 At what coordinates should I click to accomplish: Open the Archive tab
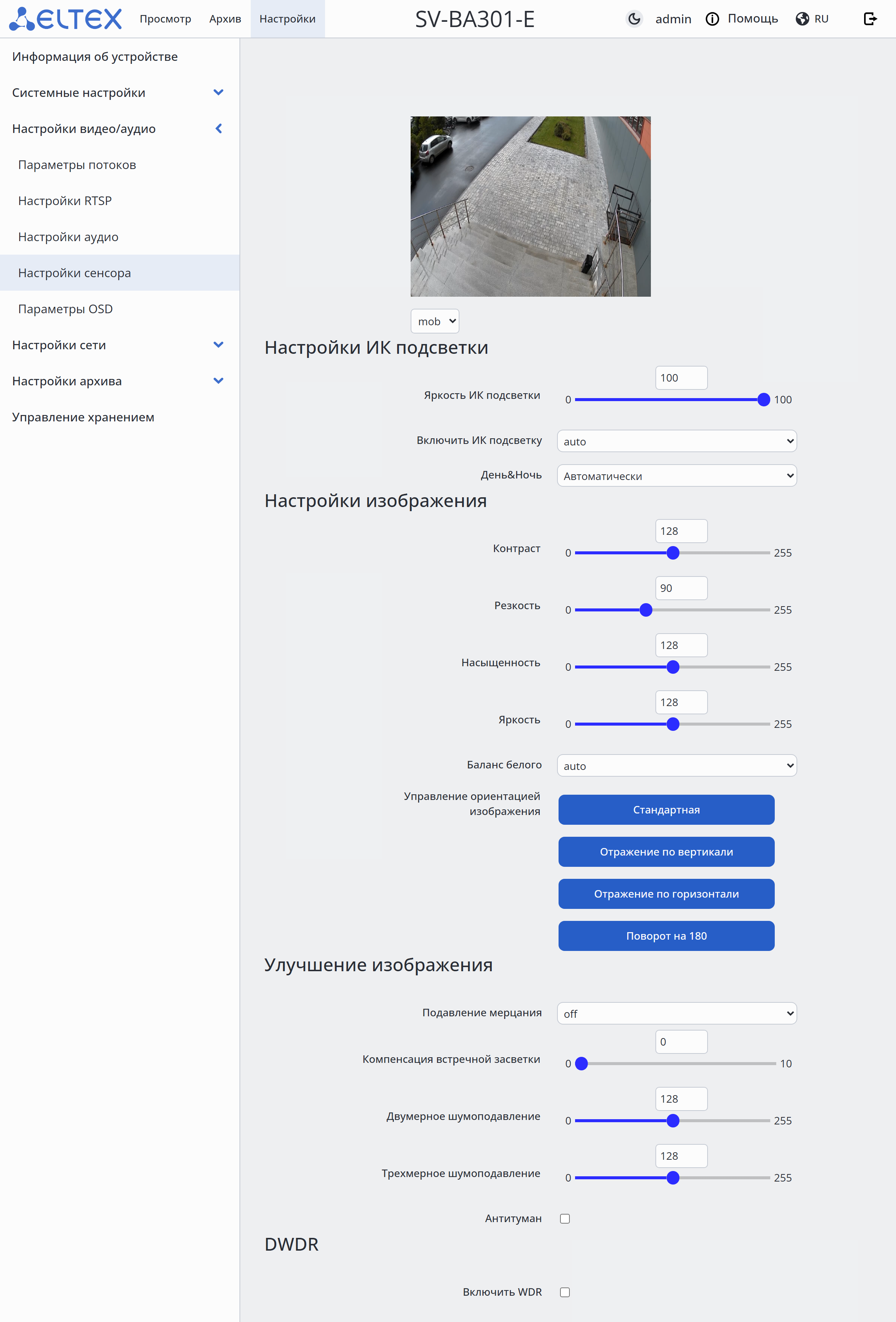225,19
